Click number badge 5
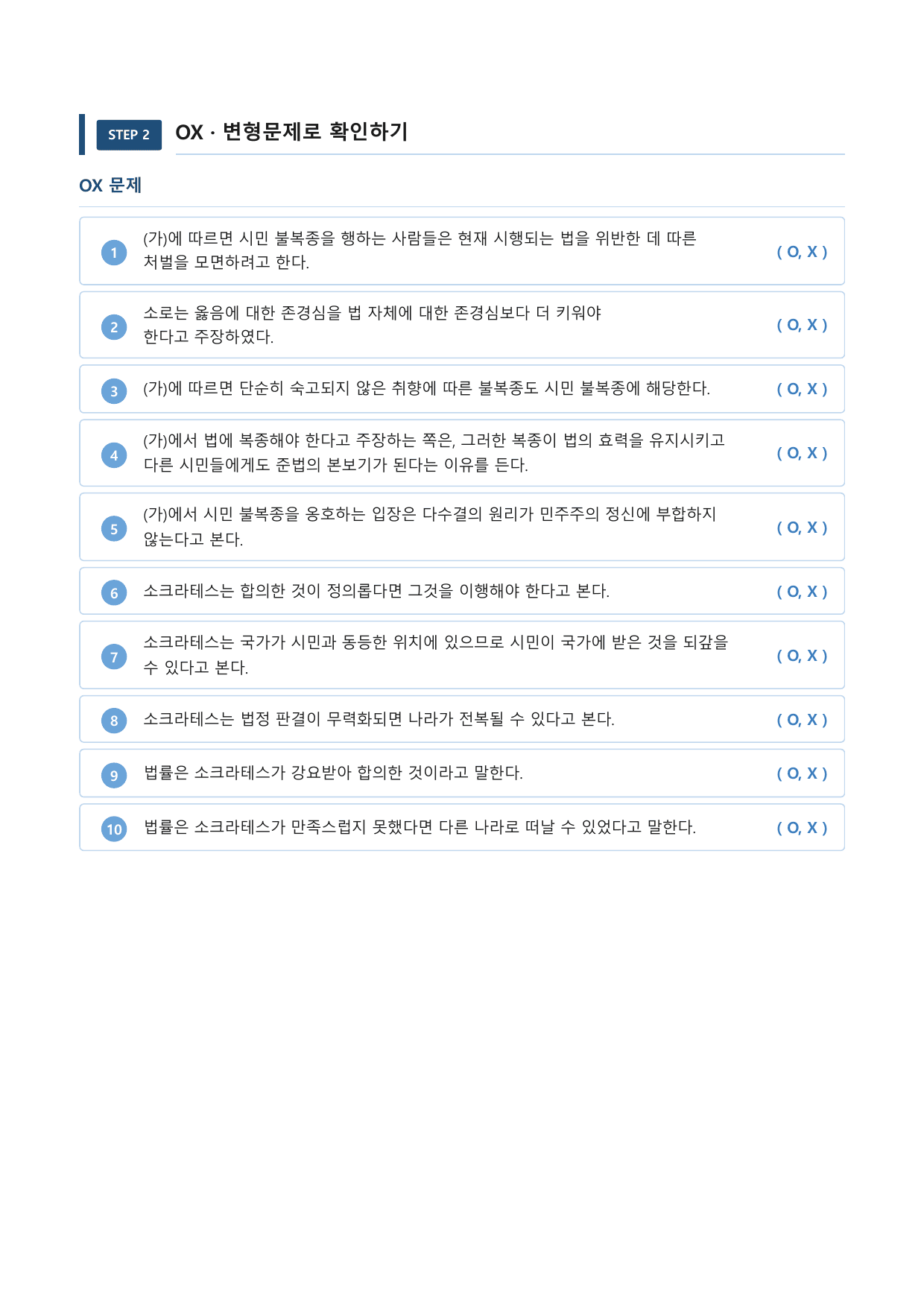The width and height of the screenshot is (924, 1307). click(114, 529)
